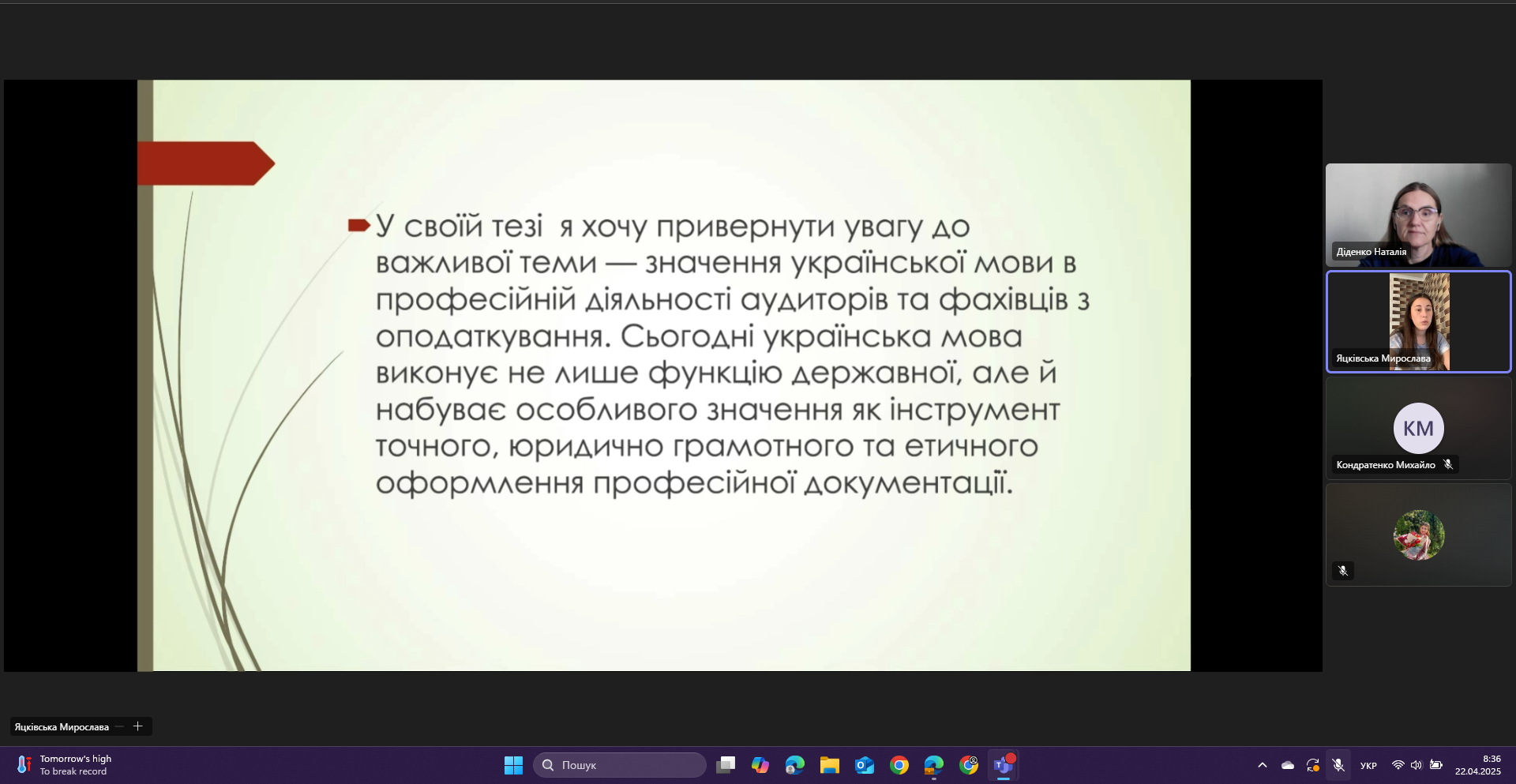Image resolution: width=1516 pixels, height=784 pixels.
Task: Click the Windows Start button
Action: click(513, 765)
